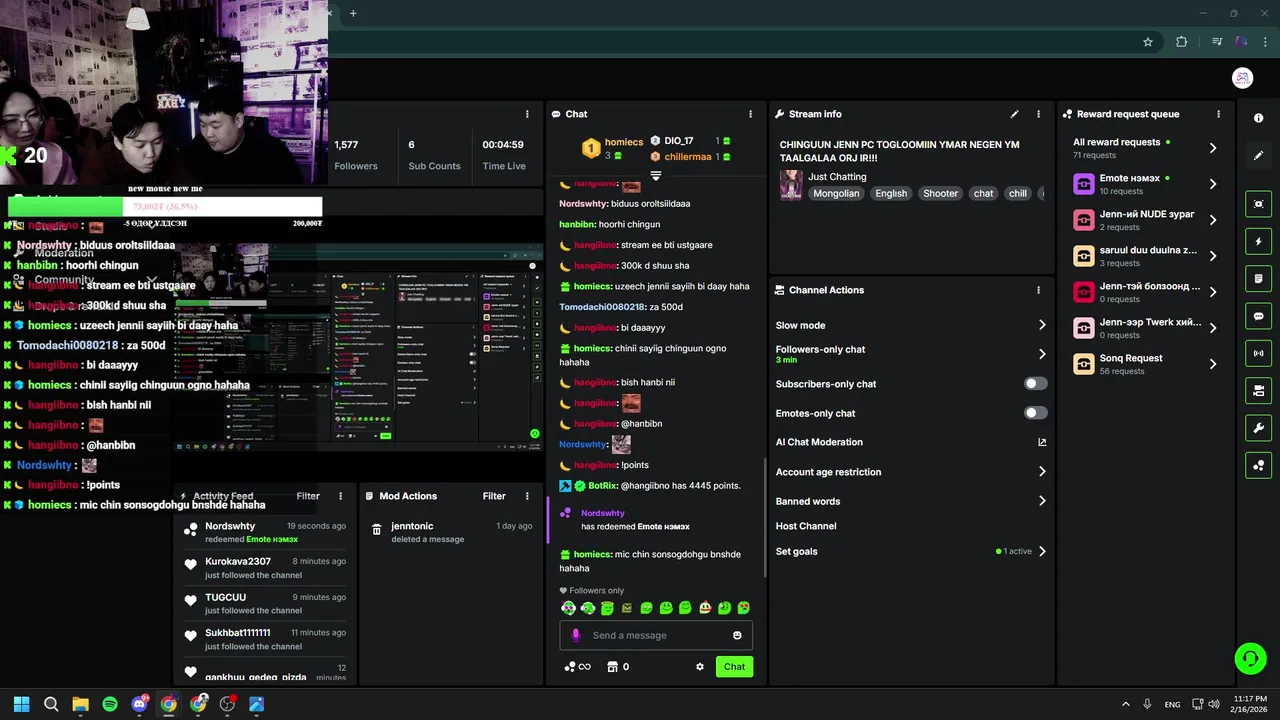This screenshot has height=720, width=1280.
Task: Open Activity Feed three-dot menu
Action: (340, 496)
